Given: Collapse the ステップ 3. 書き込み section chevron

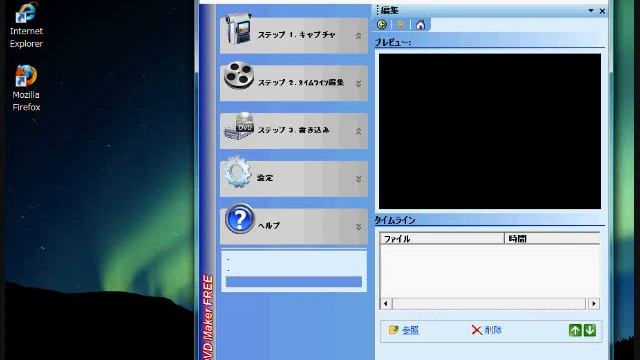Looking at the screenshot, I should pyautogui.click(x=358, y=131).
